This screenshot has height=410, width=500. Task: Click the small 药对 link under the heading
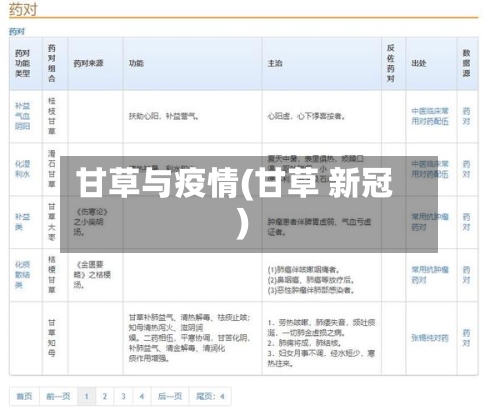[17, 32]
